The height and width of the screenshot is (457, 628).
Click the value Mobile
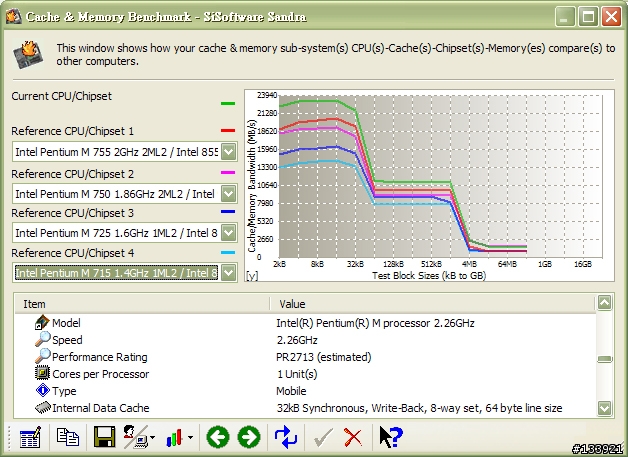click(291, 391)
